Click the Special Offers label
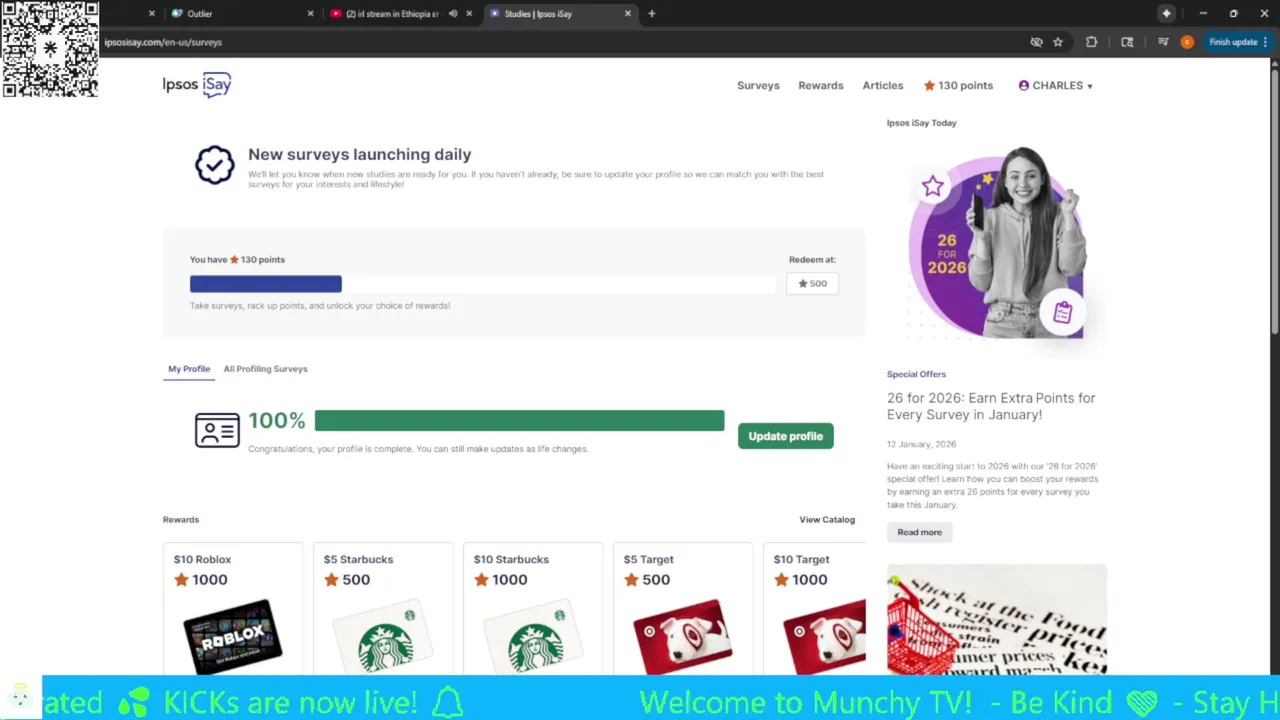1280x720 pixels. [x=916, y=374]
